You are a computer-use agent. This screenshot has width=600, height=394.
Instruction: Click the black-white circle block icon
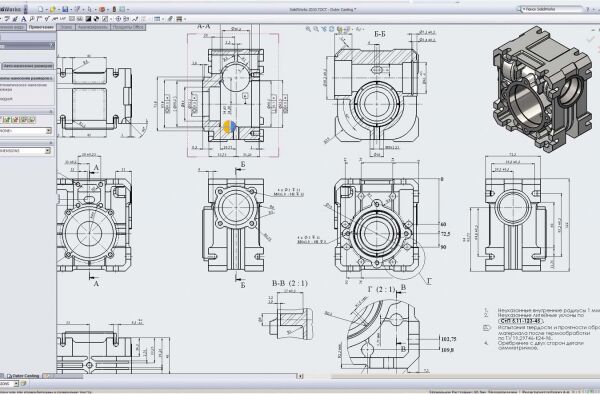(96, 19)
